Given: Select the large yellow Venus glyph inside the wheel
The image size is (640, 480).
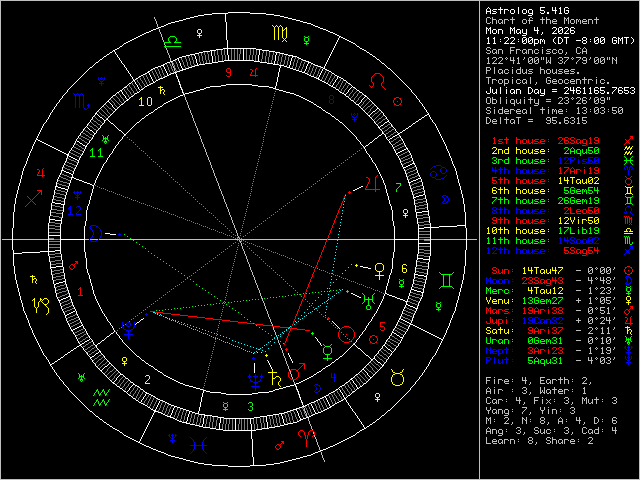Looking at the screenshot, I should click(380, 271).
